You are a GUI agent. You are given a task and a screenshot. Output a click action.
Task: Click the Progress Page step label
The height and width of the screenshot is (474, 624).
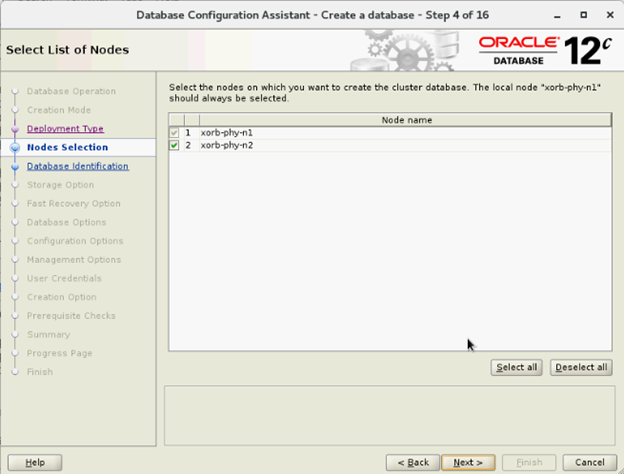coord(60,353)
